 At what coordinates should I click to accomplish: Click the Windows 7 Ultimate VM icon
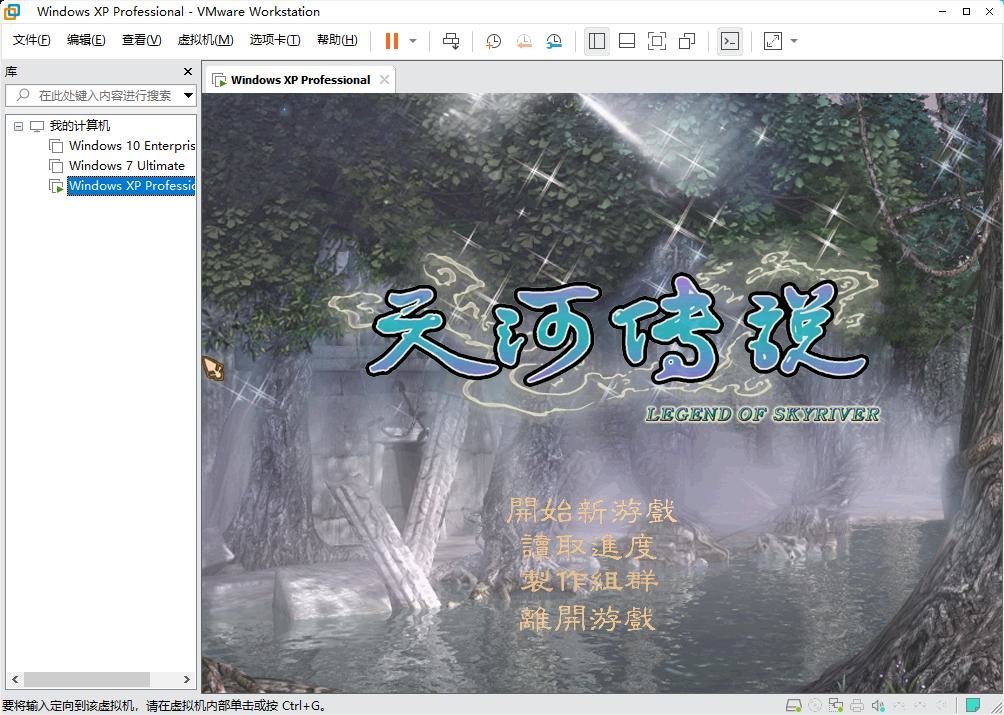(x=56, y=166)
